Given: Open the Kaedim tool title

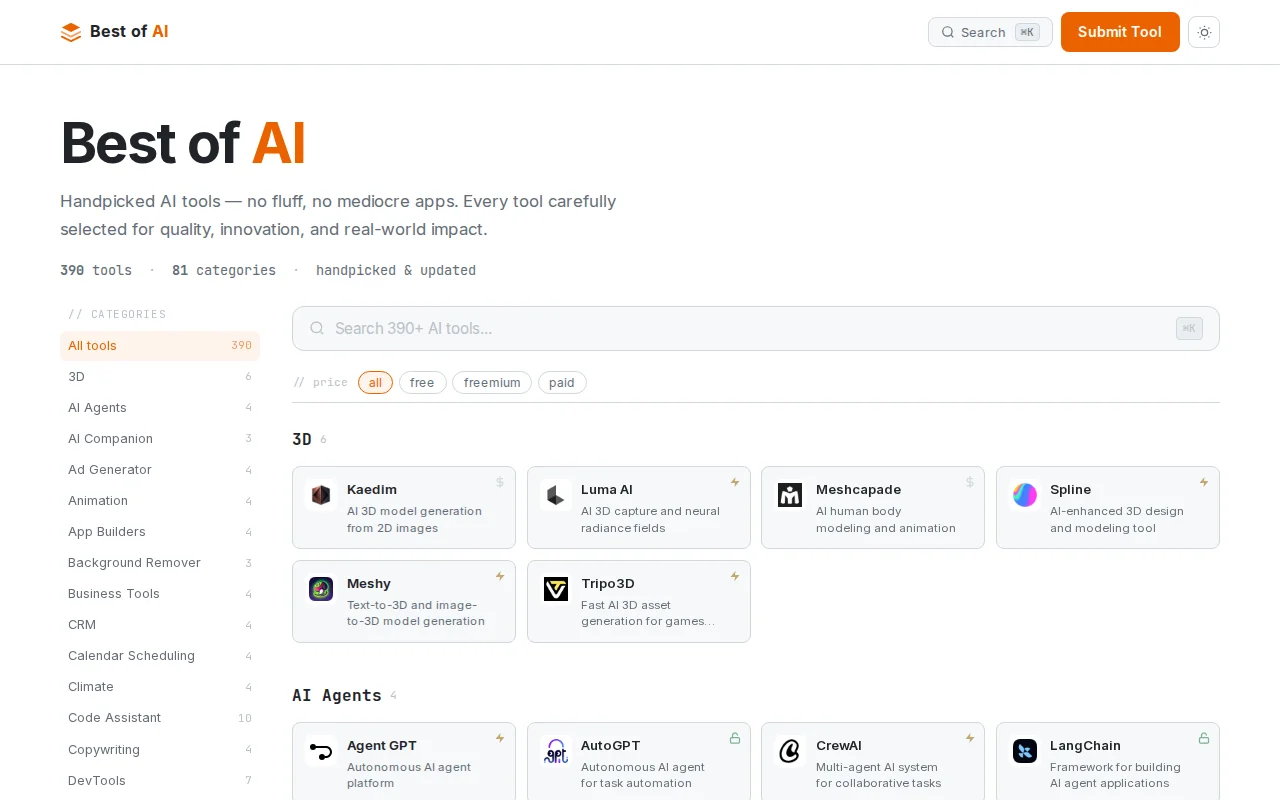Looking at the screenshot, I should 372,490.
